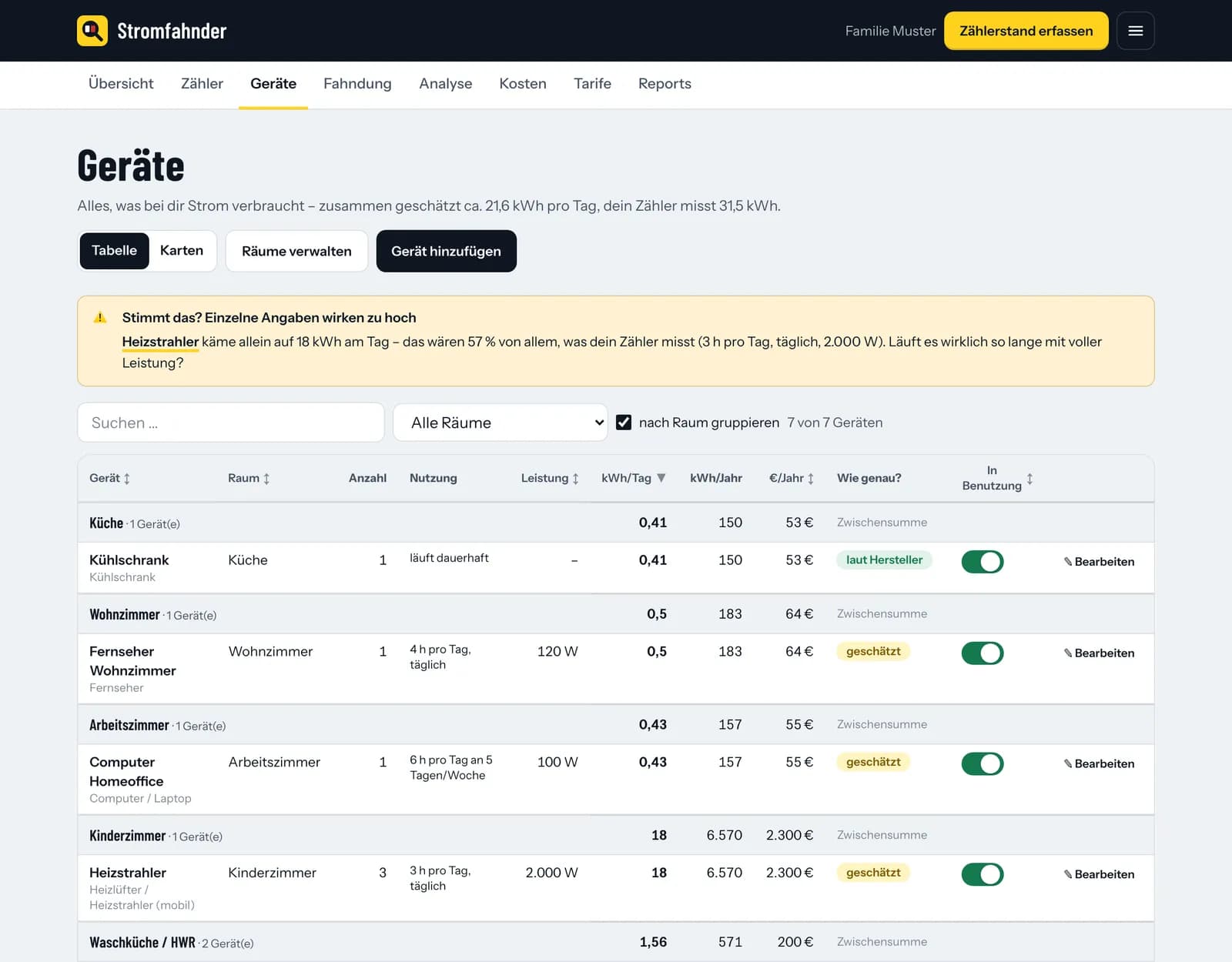Click 'Räume verwalten' button
The width and height of the screenshot is (1232, 962).
(296, 251)
